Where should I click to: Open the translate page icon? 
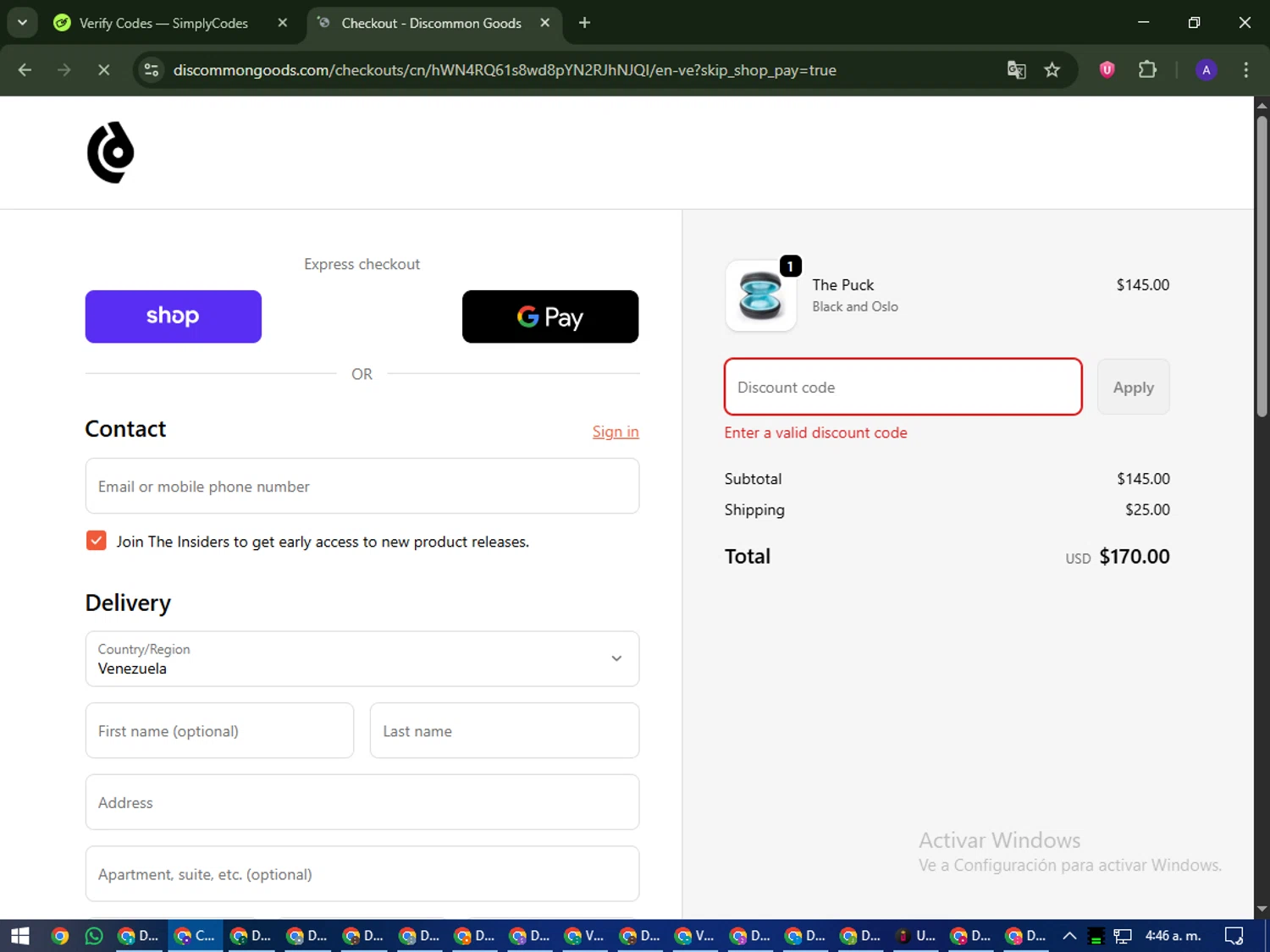[x=1016, y=70]
